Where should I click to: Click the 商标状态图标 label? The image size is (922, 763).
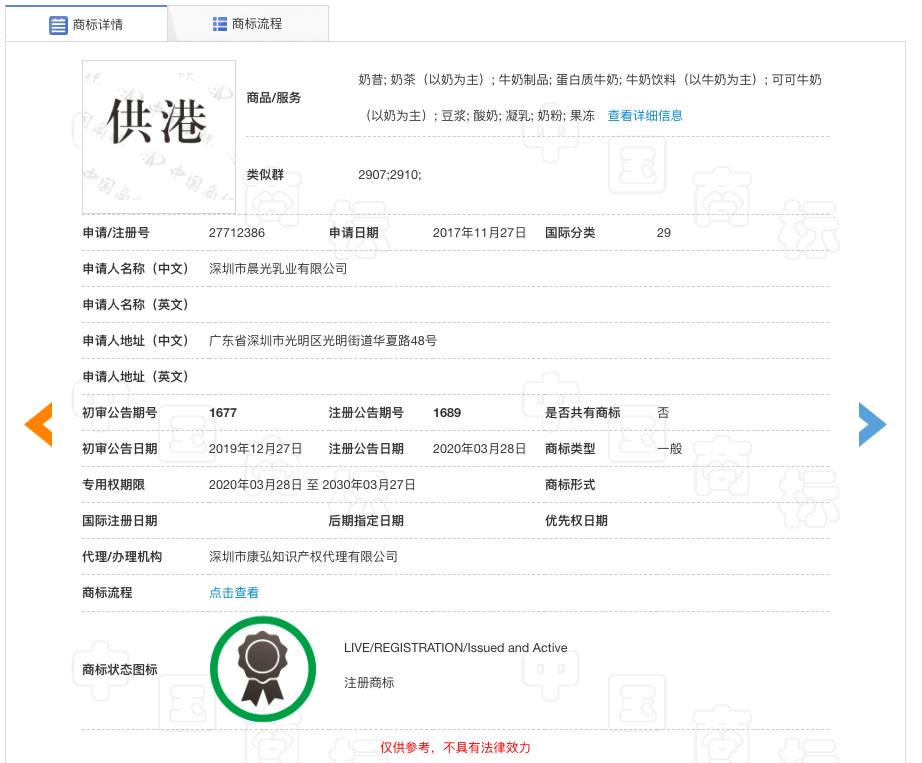tap(120, 670)
